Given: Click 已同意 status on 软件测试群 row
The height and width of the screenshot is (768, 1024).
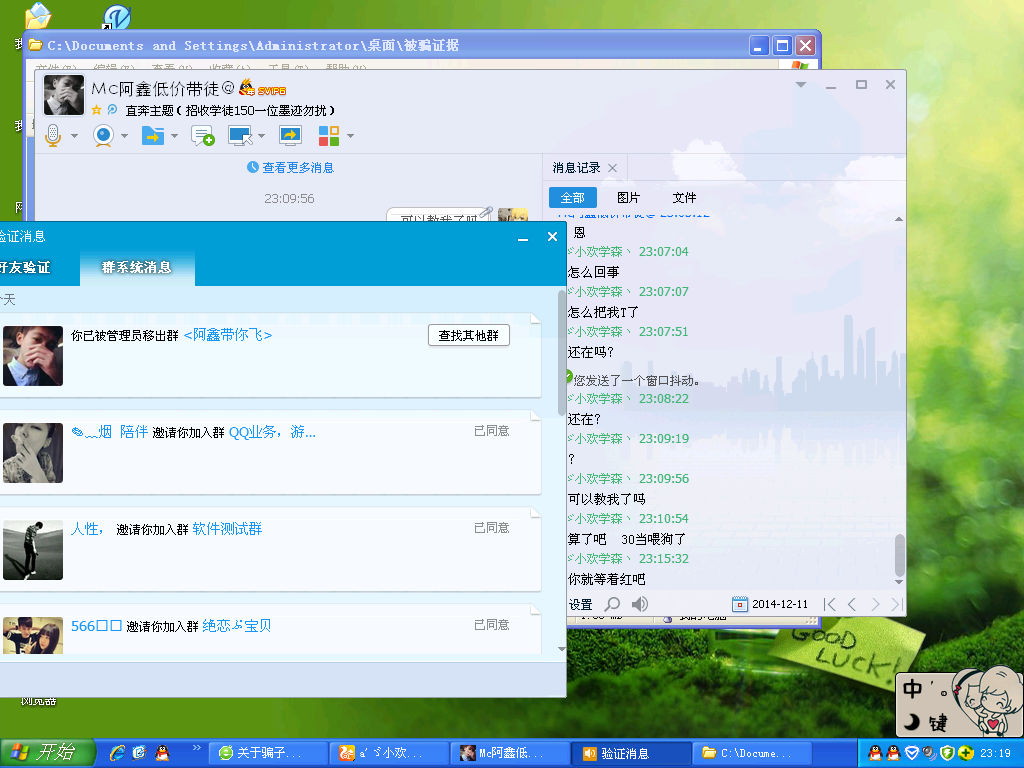Looking at the screenshot, I should [492, 528].
